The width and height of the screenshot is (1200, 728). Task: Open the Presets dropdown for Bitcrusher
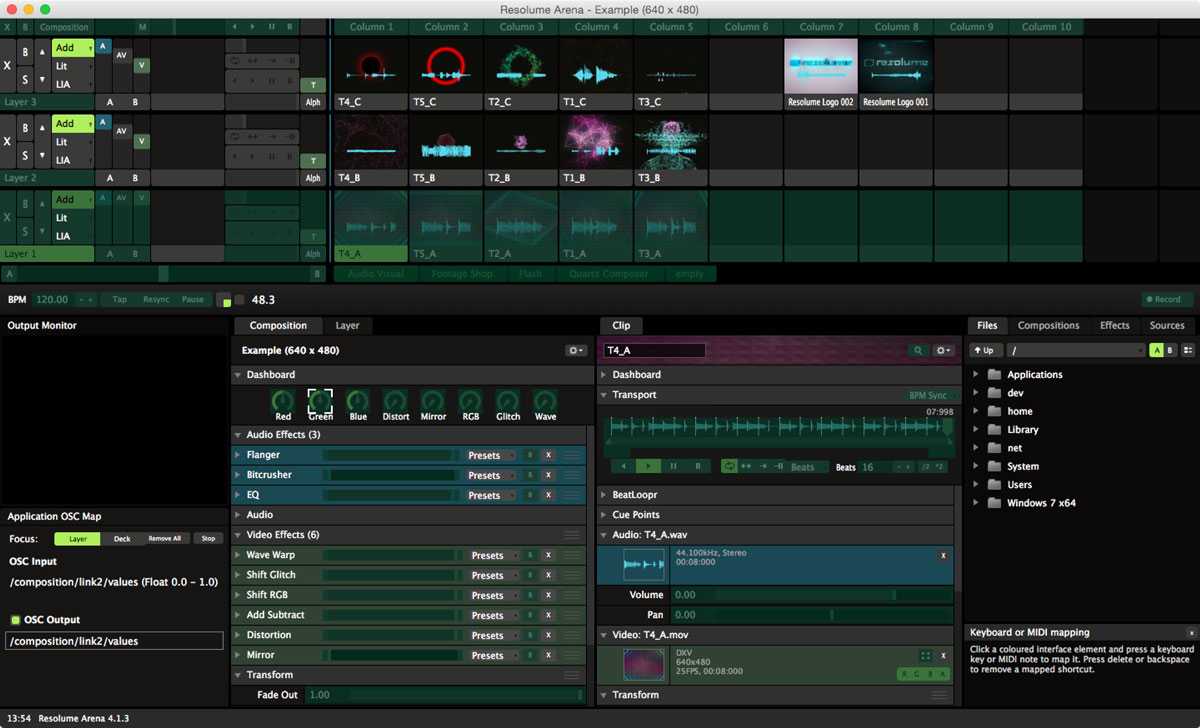pyautogui.click(x=491, y=475)
